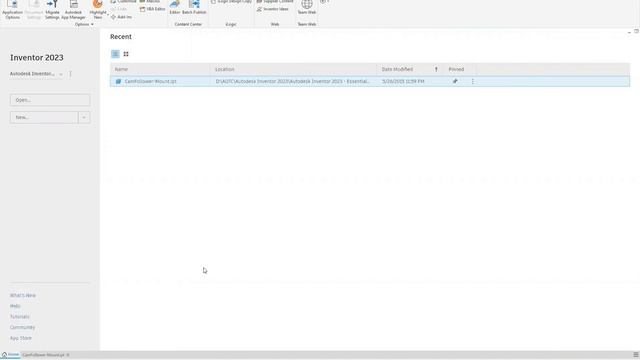Open the Help link
This screenshot has height=360, width=640.
coord(15,306)
